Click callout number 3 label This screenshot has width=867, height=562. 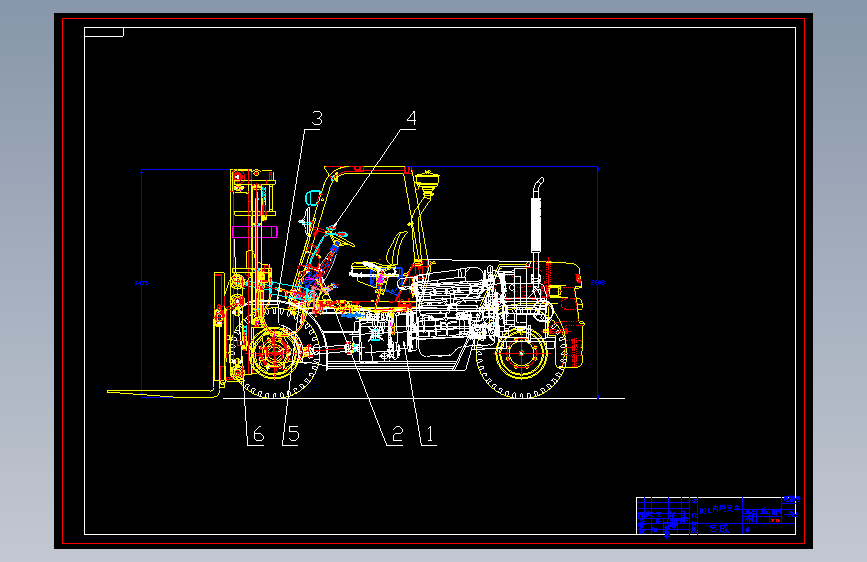(x=317, y=118)
